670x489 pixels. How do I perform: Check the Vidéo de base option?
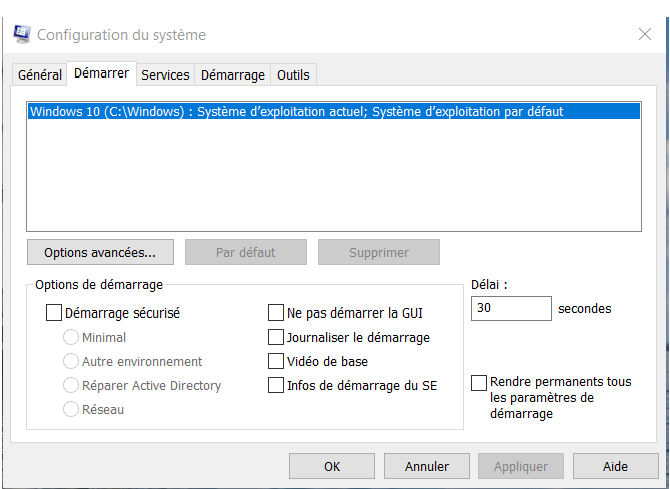tap(276, 361)
